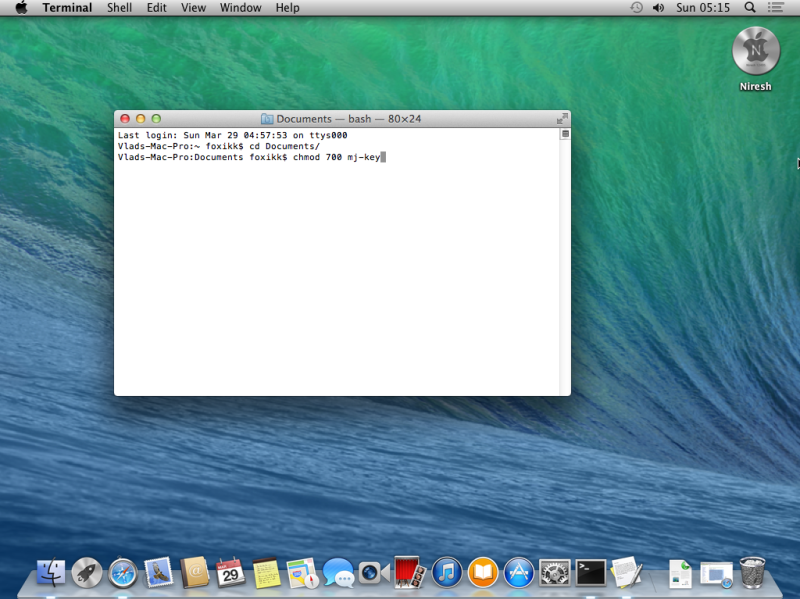Open iBooks from the Dock
Image resolution: width=800 pixels, height=599 pixels.
(483, 572)
